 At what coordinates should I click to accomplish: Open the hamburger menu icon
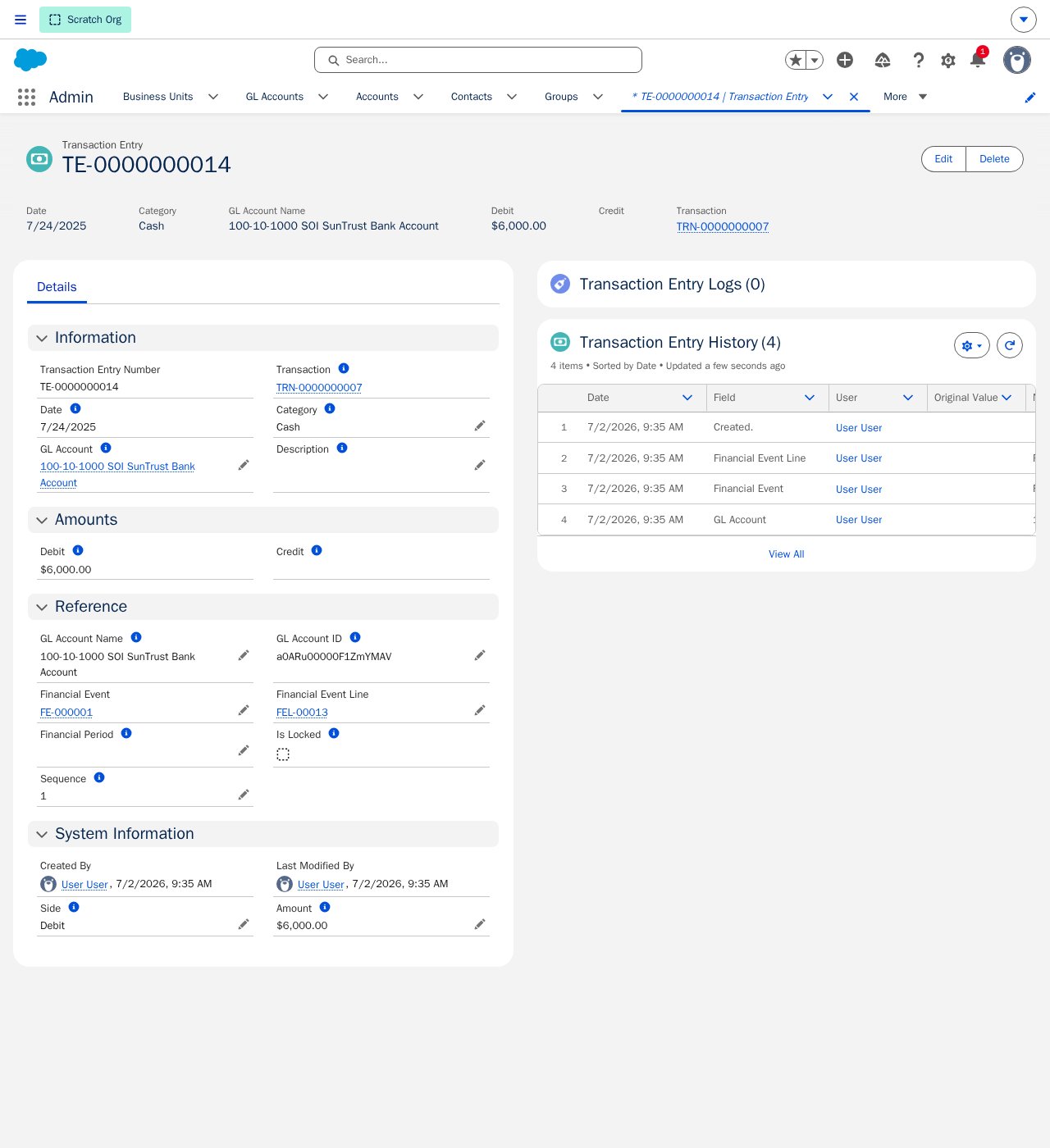point(21,20)
